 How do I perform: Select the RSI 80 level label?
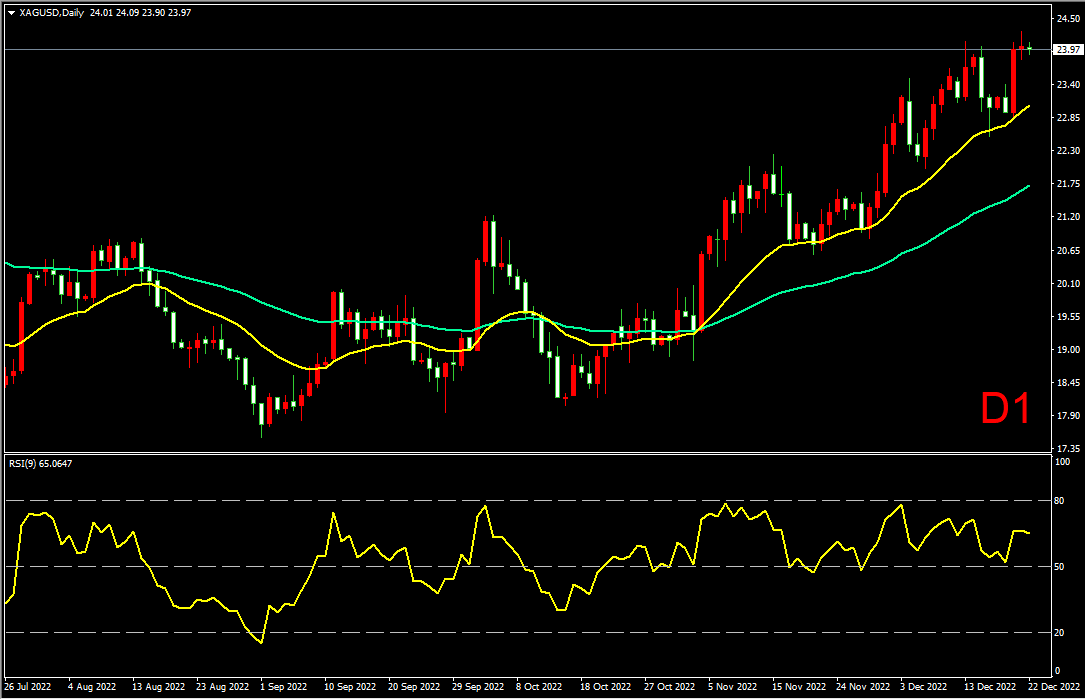[x=1059, y=501]
